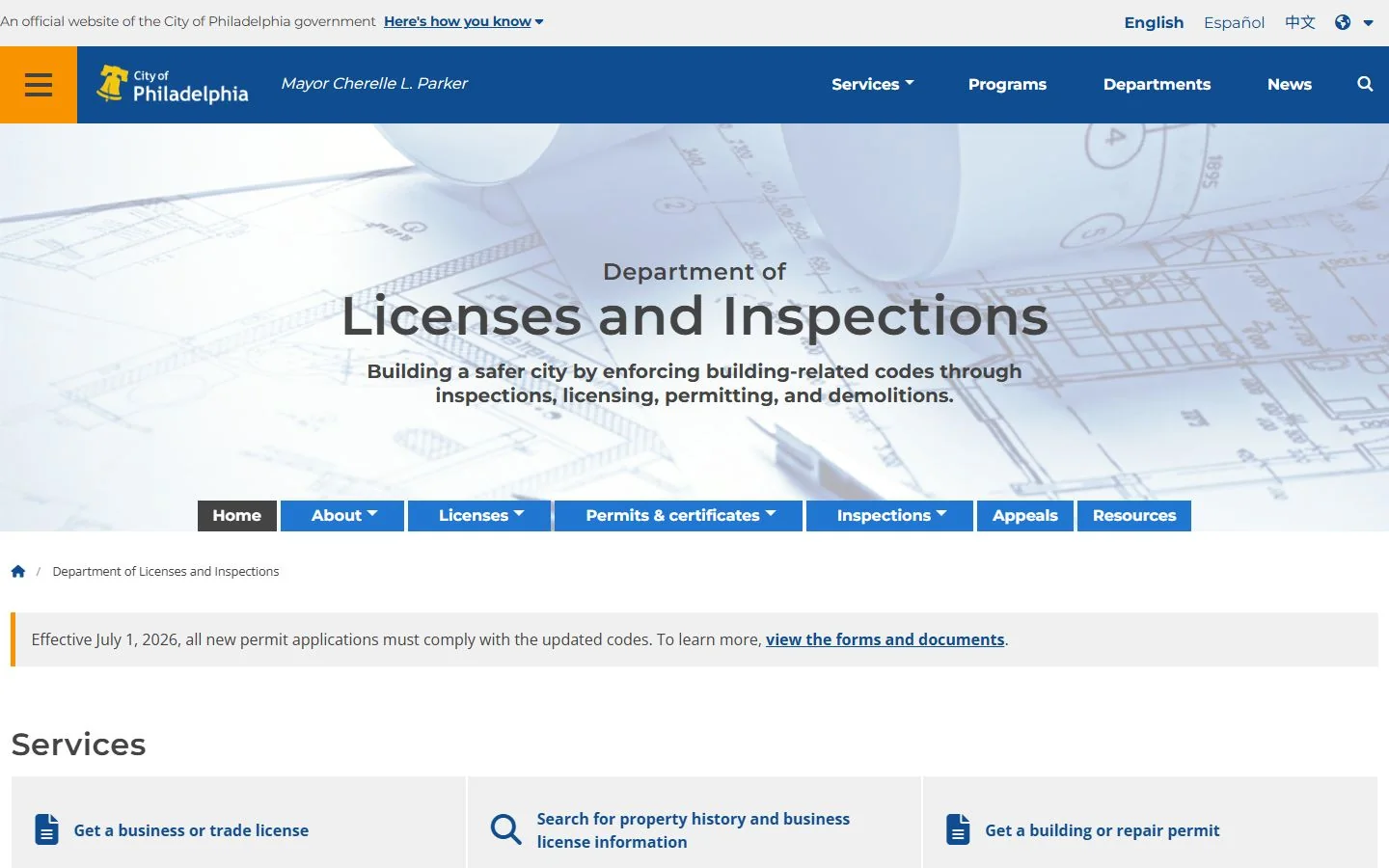This screenshot has height=868, width=1389.
Task: Click document icon beside business license
Action: [46, 829]
